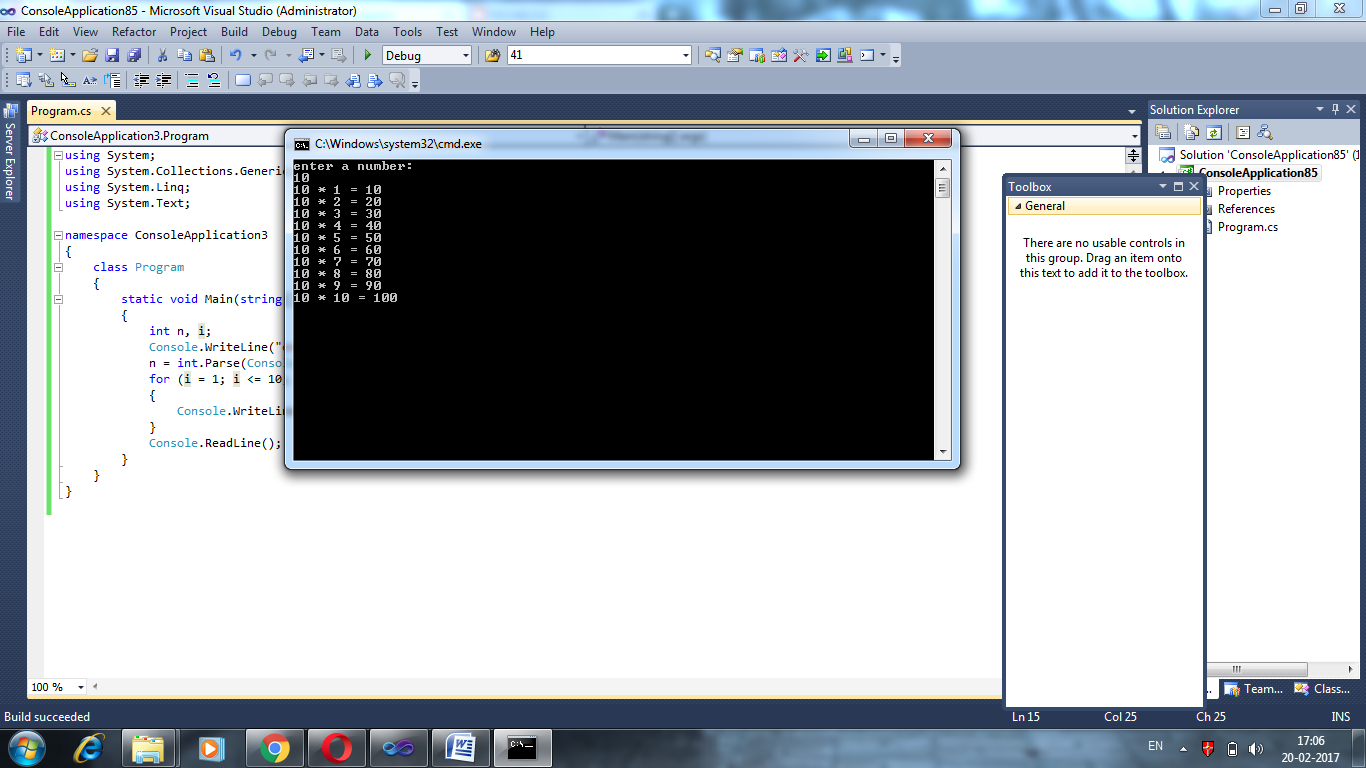Viewport: 1366px width, 768px height.
Task: Click the Decrease Line Indent icon
Action: click(141, 80)
